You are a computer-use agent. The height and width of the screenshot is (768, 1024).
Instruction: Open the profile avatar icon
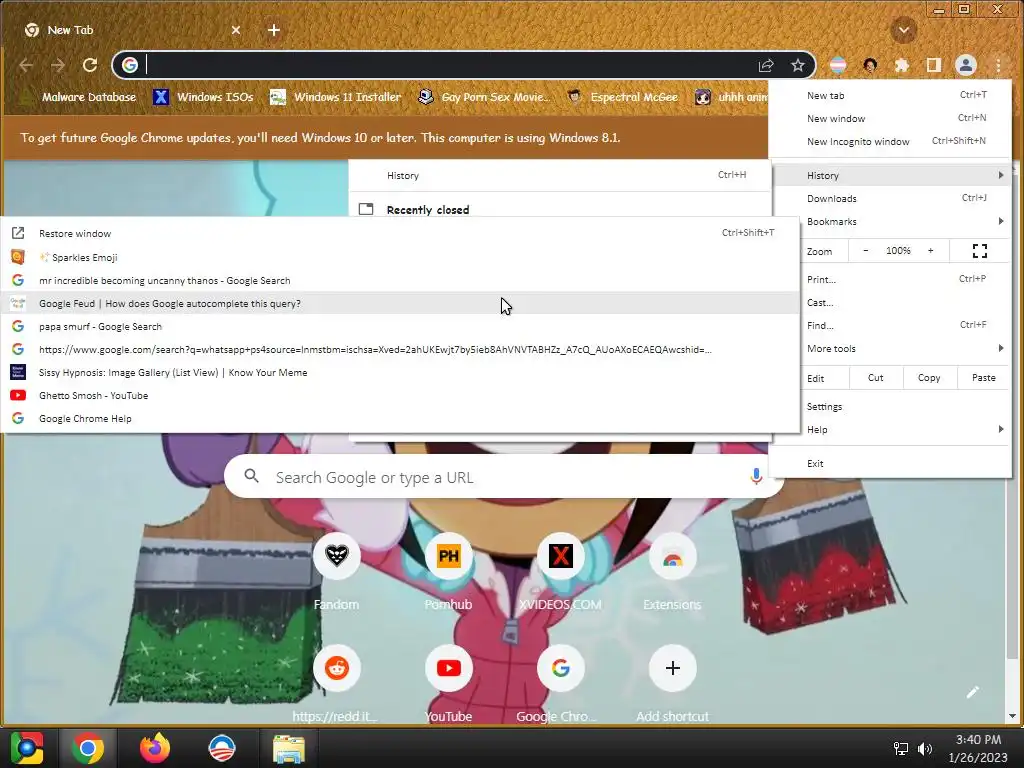(x=965, y=65)
